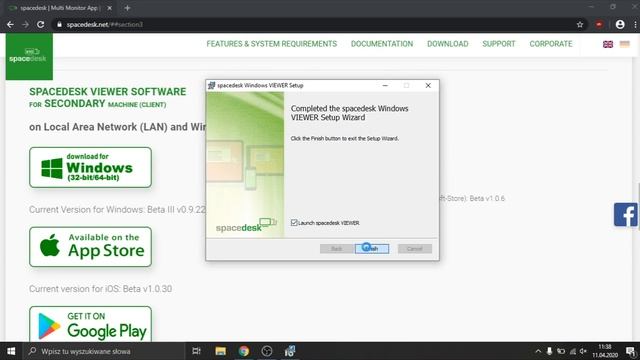Open the Chrome three-dot menu
The height and width of the screenshot is (360, 640).
[x=635, y=24]
